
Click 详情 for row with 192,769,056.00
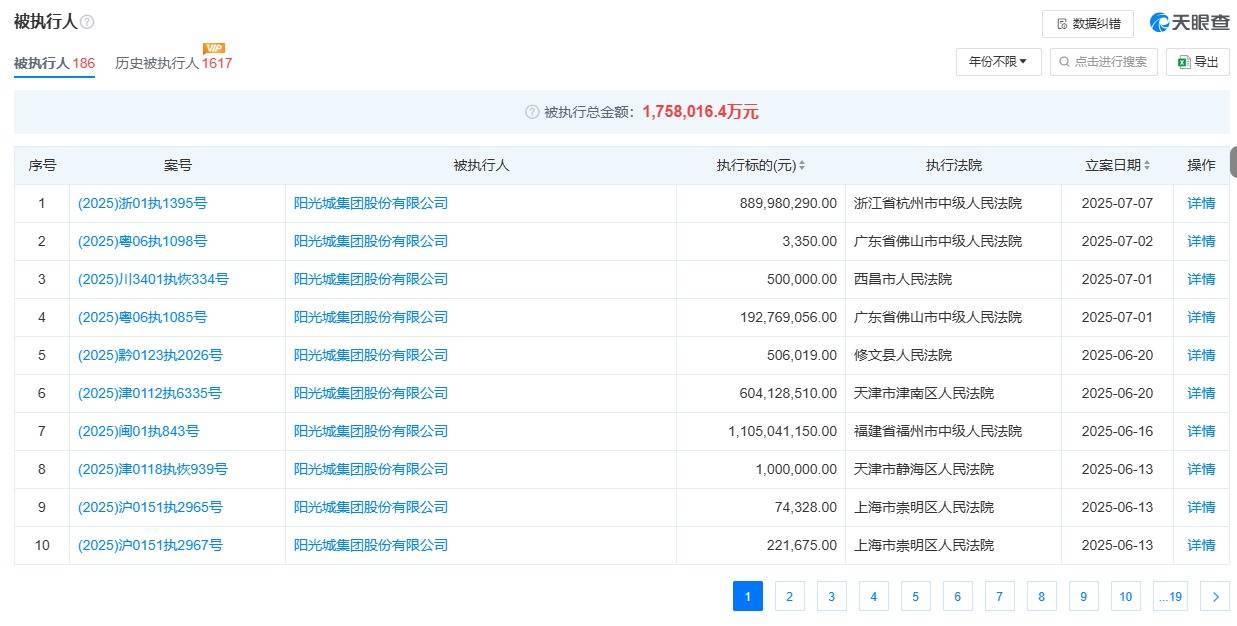point(1201,317)
